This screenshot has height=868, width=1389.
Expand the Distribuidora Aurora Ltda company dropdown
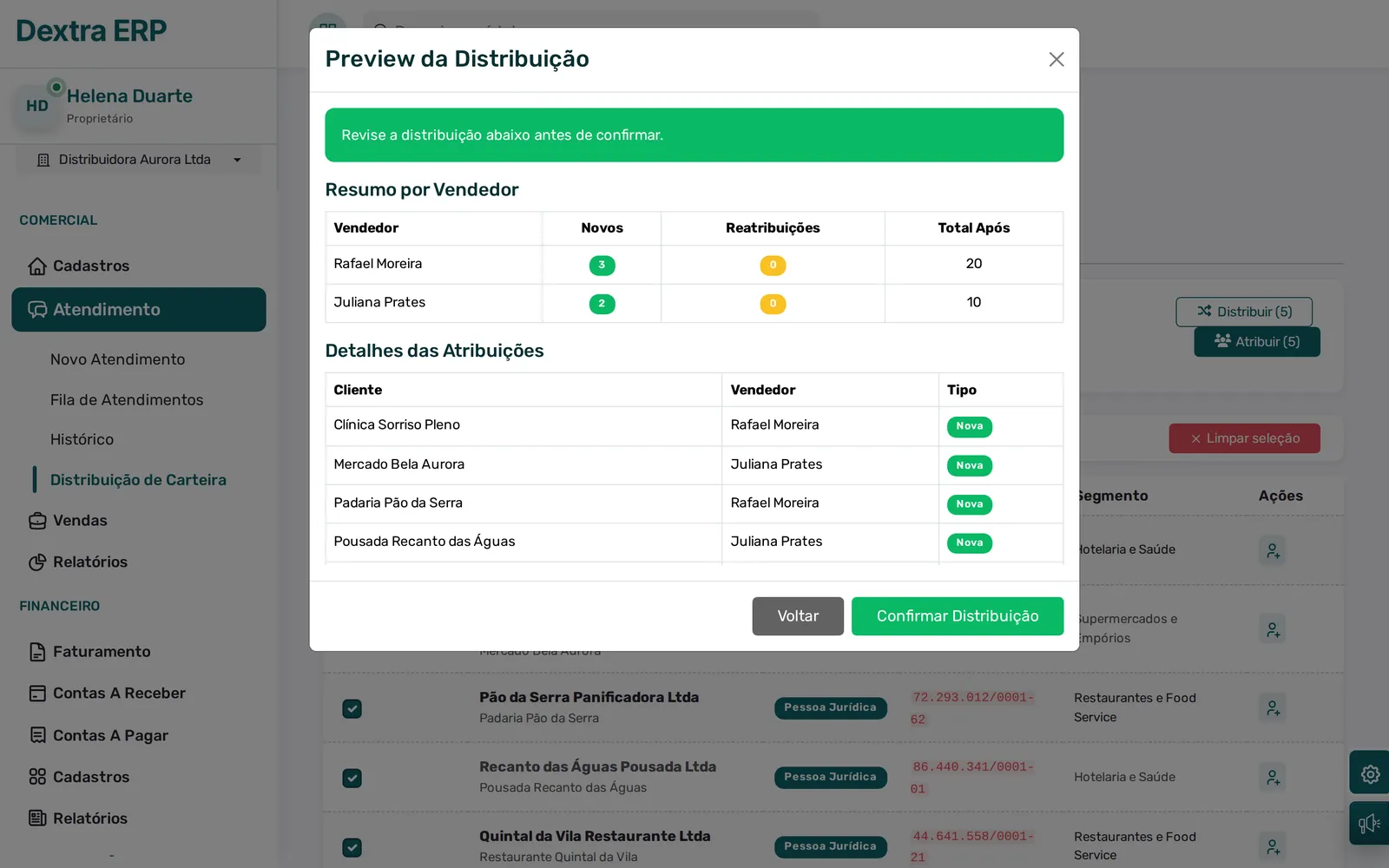139,160
